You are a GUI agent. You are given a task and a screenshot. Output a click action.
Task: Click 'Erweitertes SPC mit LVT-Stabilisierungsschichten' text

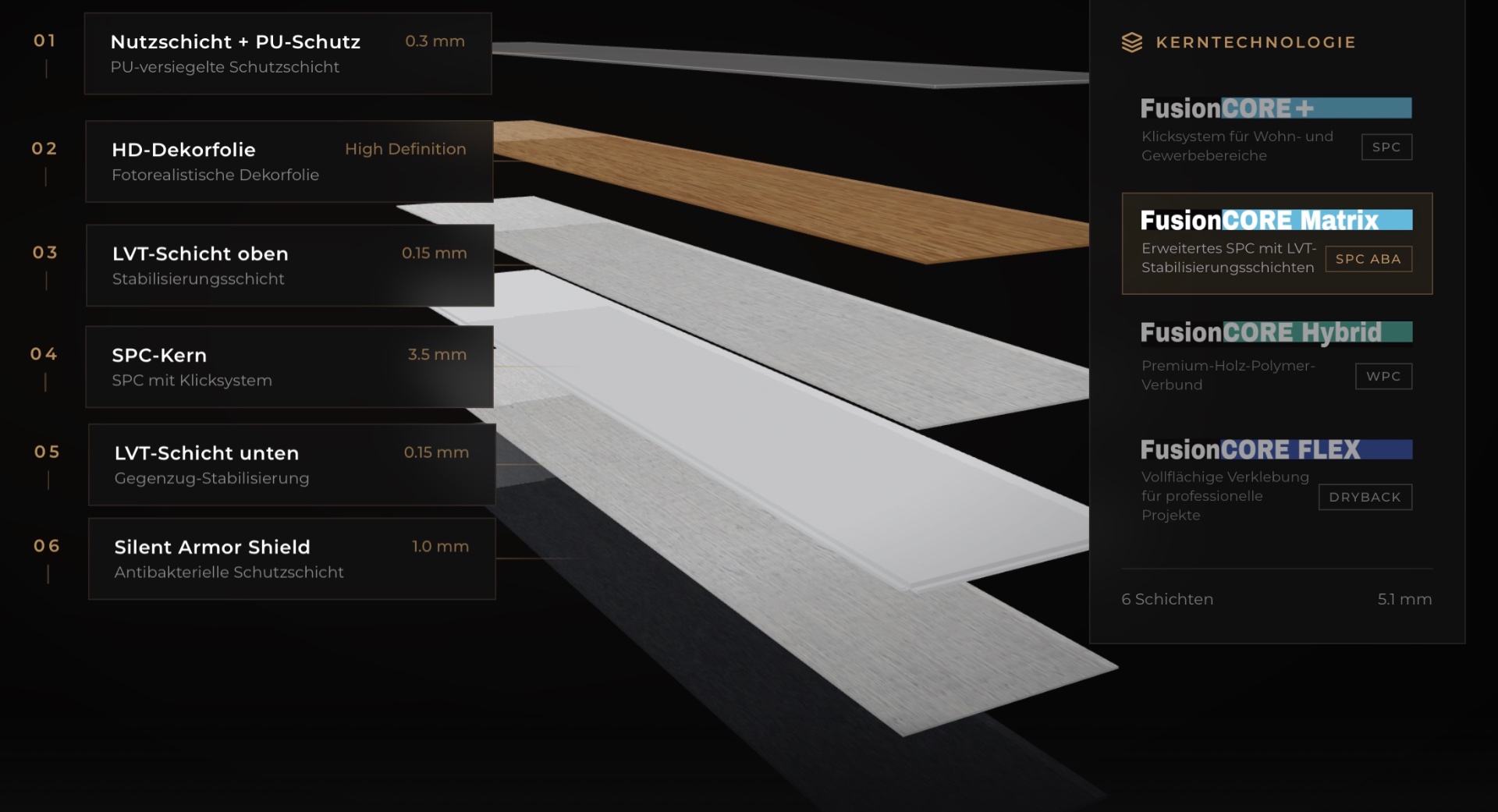point(1229,258)
